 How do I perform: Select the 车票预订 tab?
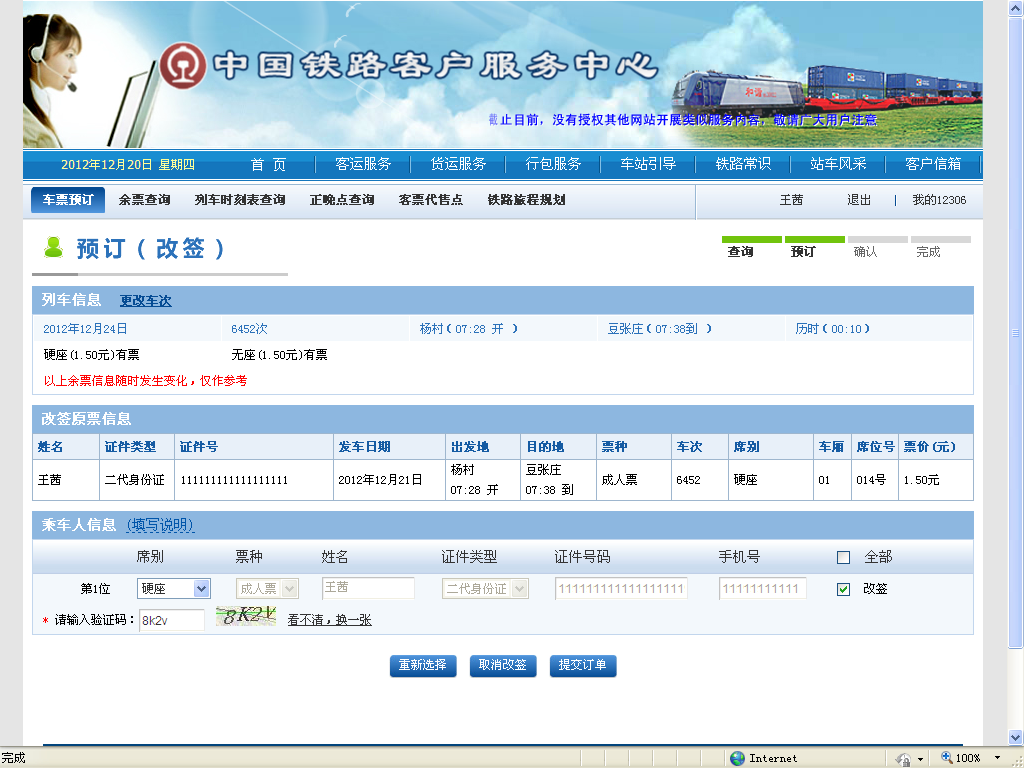[68, 200]
